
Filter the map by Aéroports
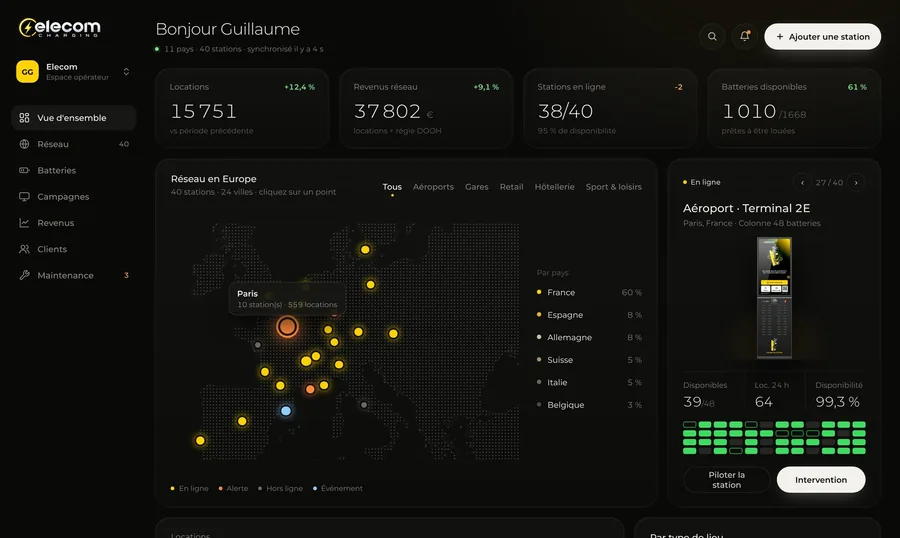(x=433, y=187)
